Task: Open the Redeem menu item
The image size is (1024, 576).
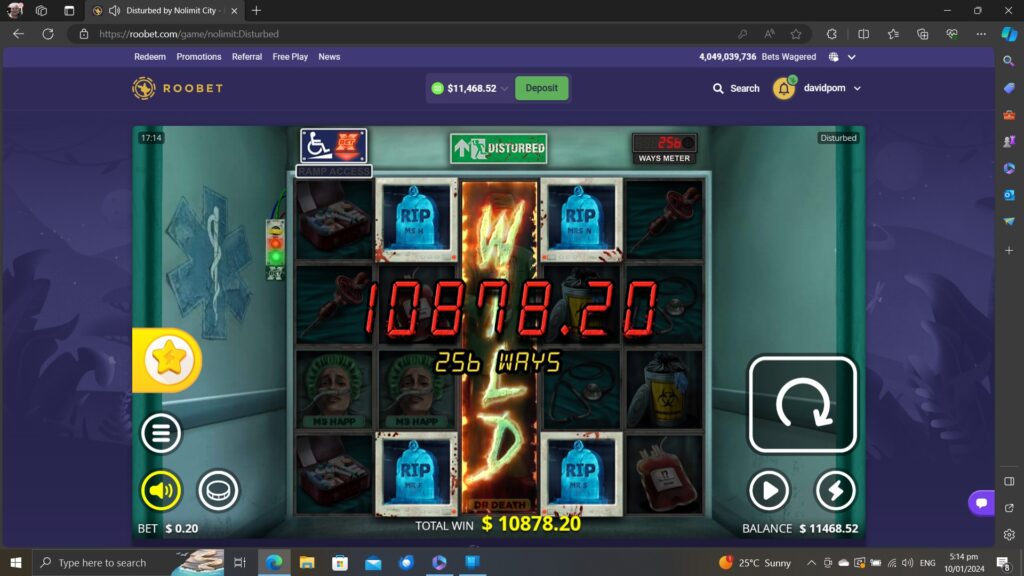Action: (150, 57)
